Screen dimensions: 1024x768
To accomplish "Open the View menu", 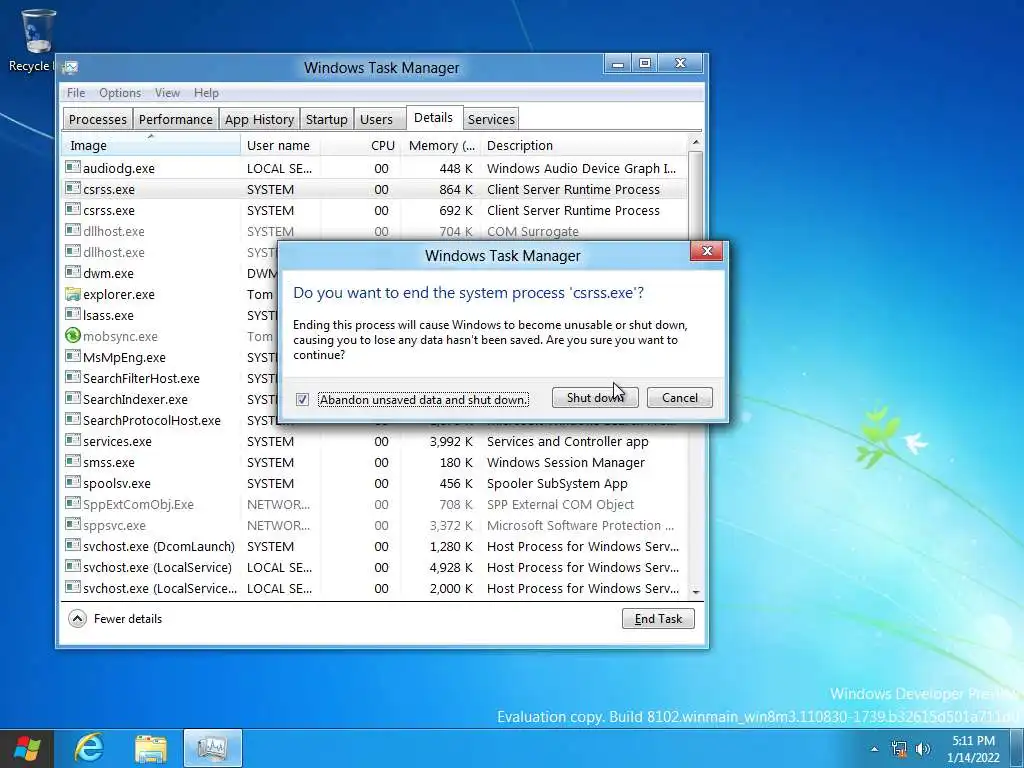I will point(167,93).
